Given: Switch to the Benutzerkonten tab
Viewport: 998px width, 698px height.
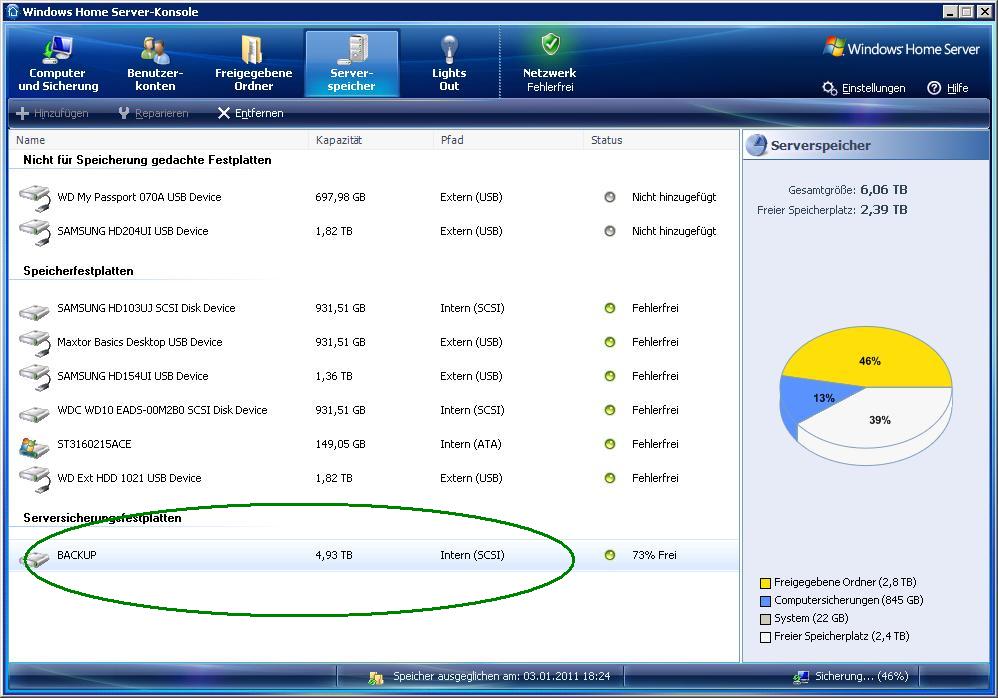Looking at the screenshot, I should tap(155, 64).
